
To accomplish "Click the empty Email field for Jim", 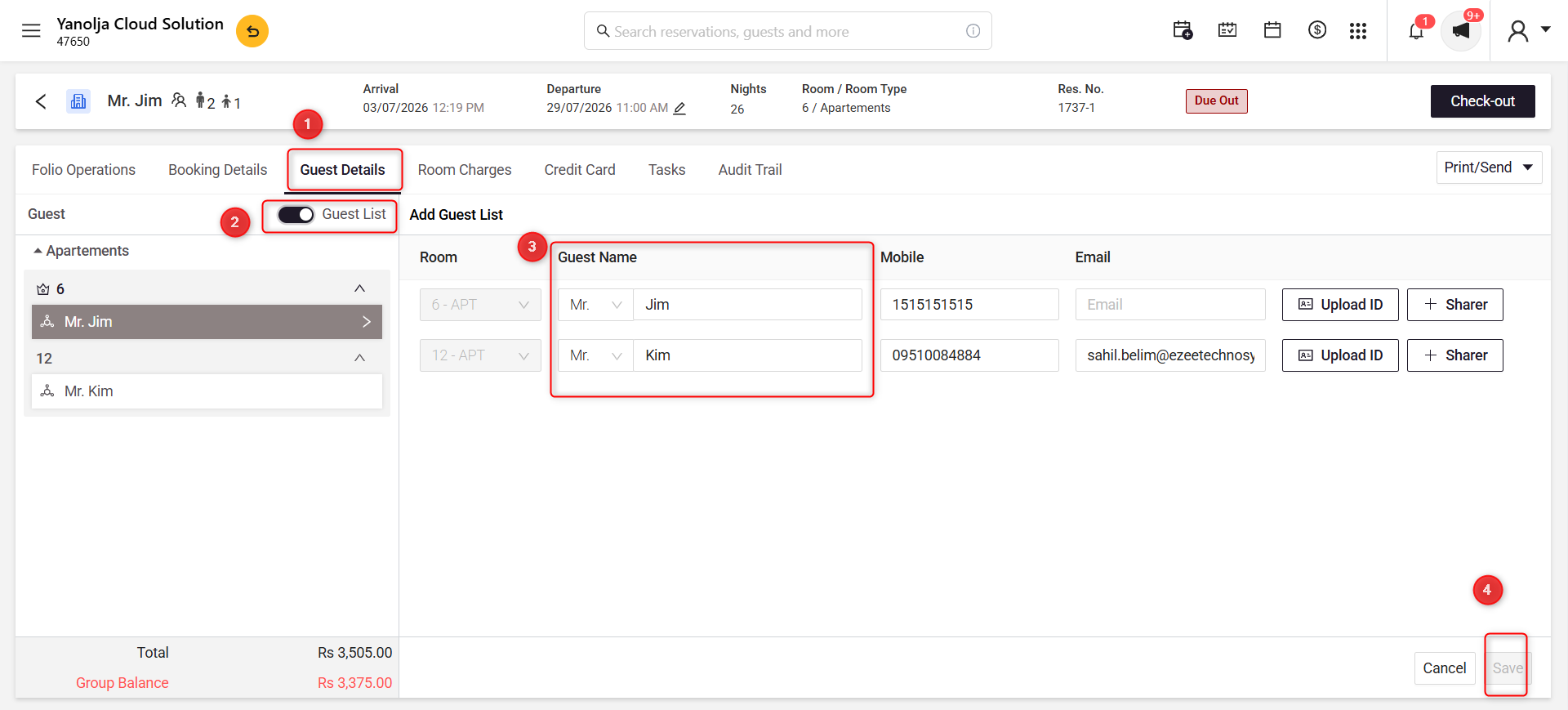I will tap(1170, 305).
